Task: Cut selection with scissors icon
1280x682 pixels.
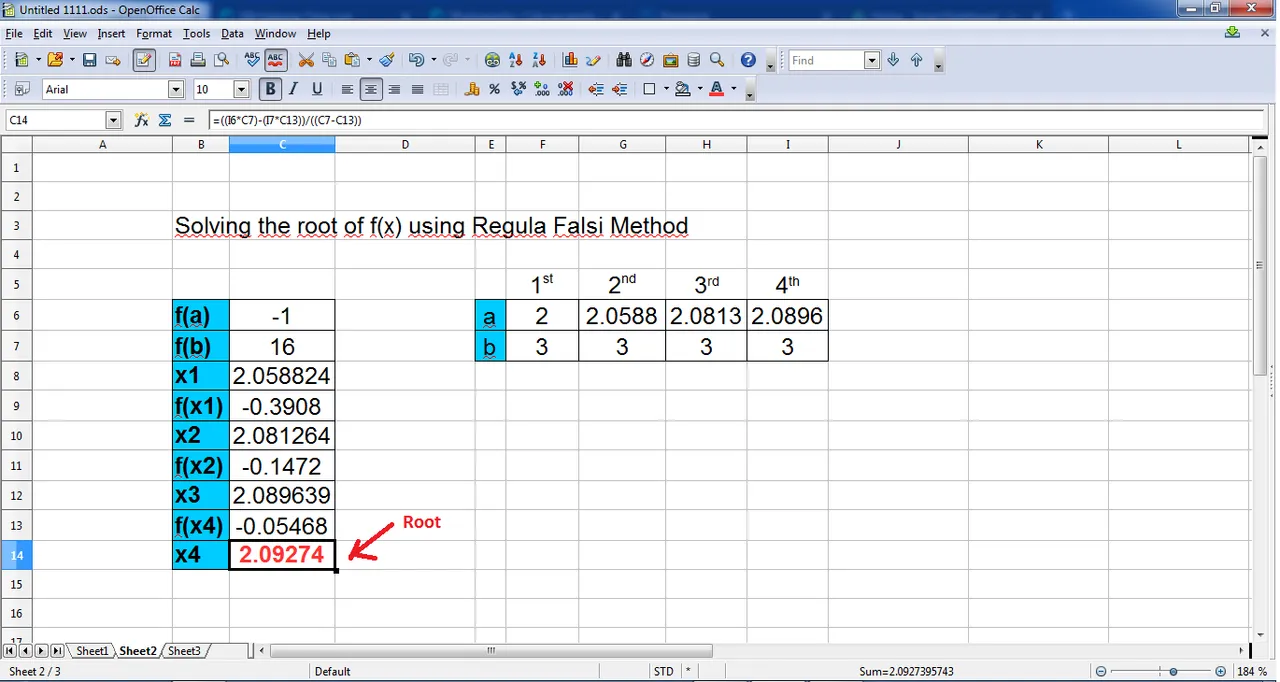Action: click(x=306, y=61)
